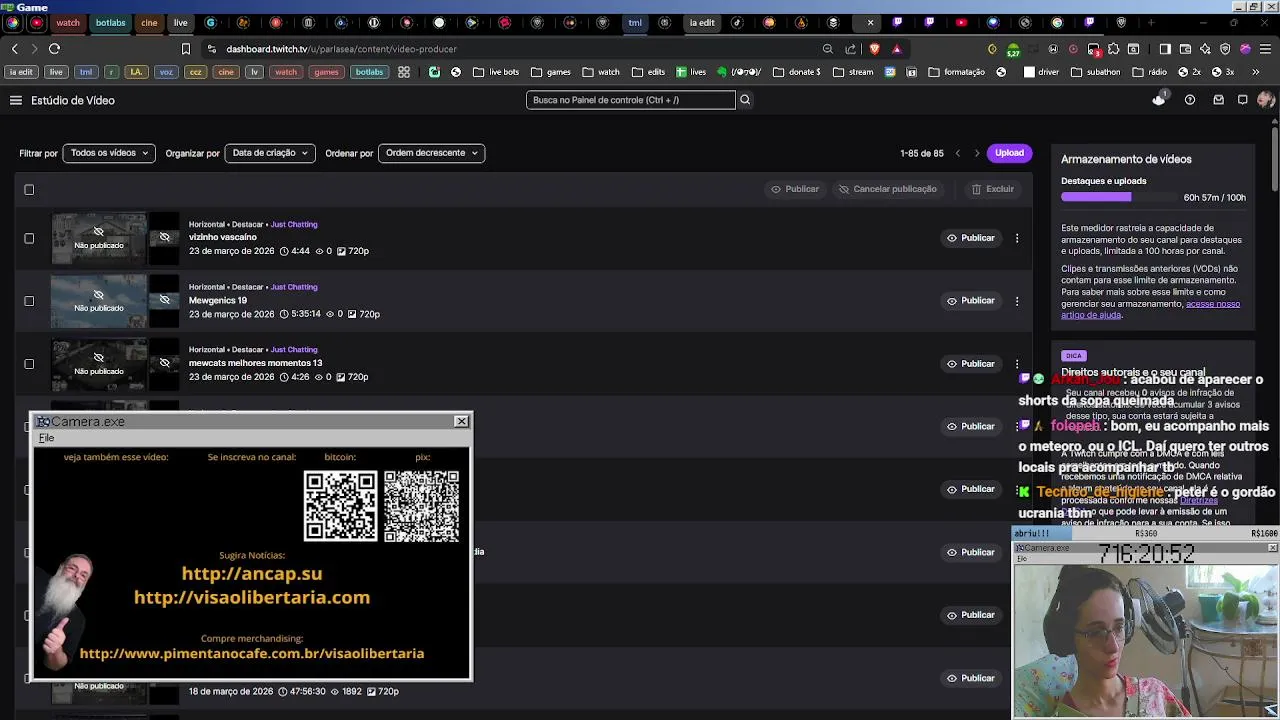Screen dimensions: 1280x720
Task: Click the top bulk Publicar button
Action: click(x=794, y=189)
